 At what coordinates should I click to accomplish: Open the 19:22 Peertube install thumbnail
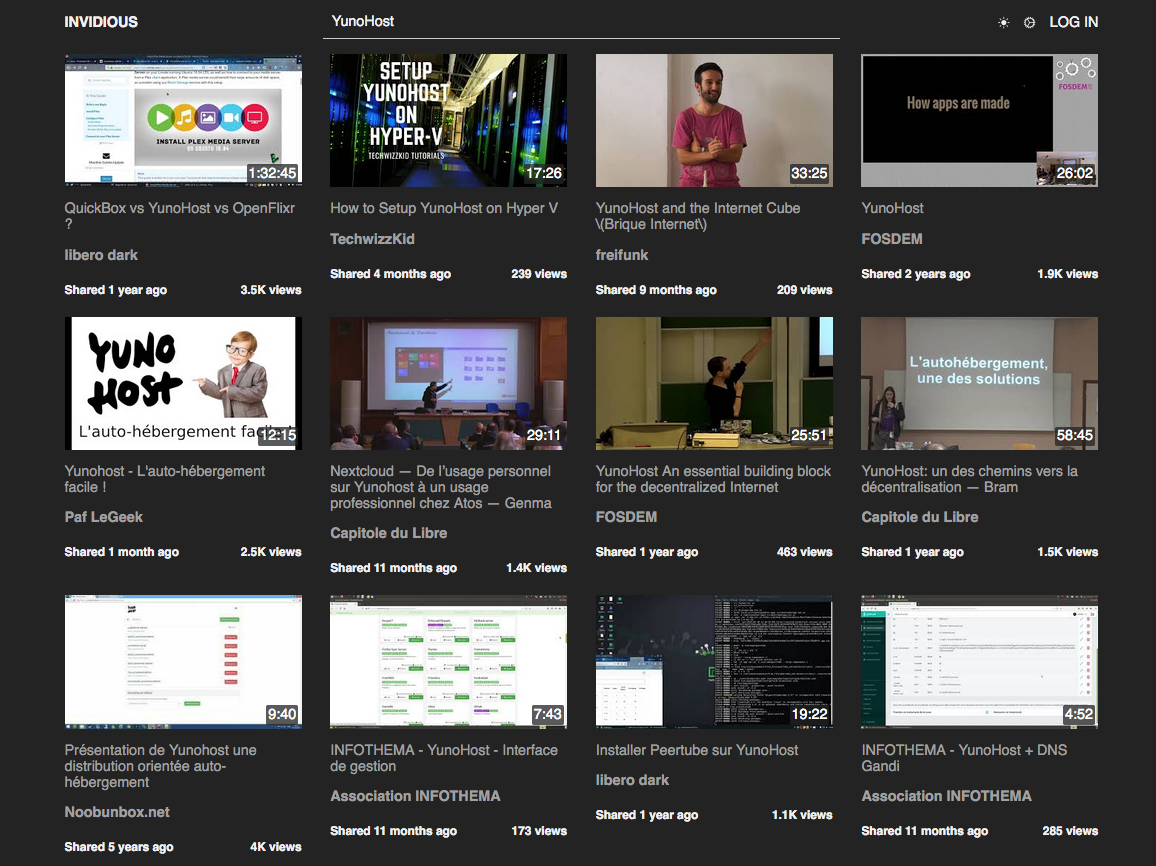[714, 662]
